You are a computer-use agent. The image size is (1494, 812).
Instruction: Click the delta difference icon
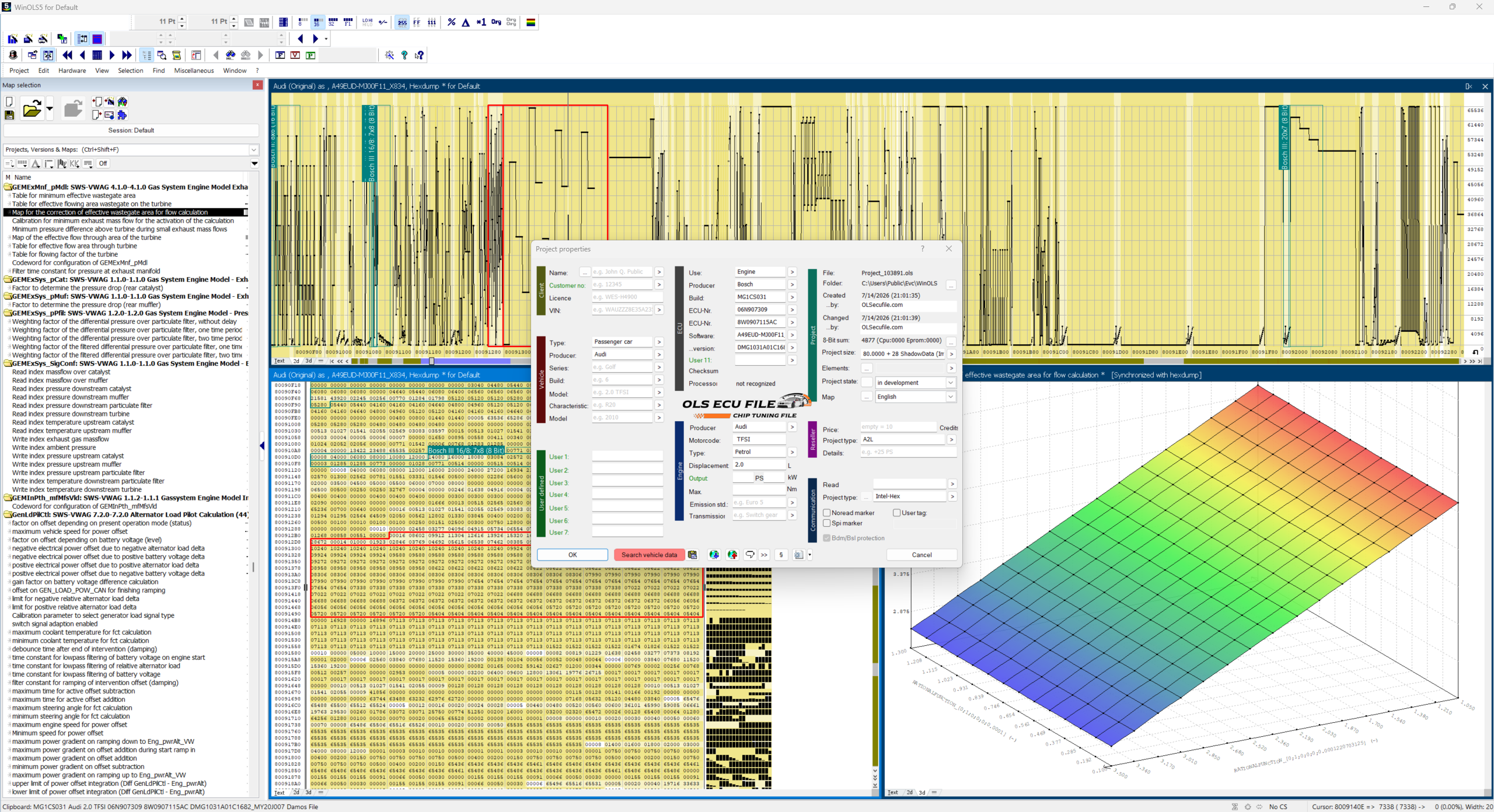(x=466, y=22)
